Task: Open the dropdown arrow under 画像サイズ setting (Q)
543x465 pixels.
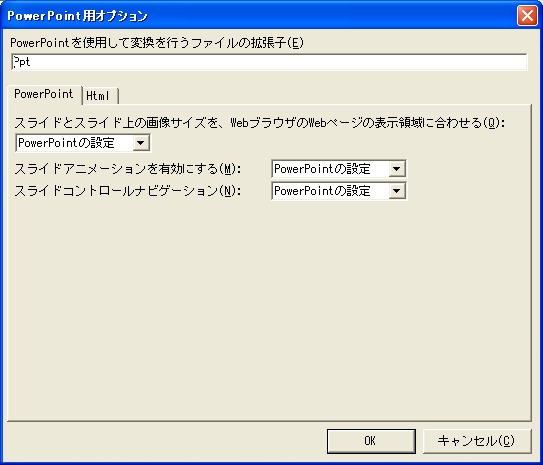Action: [141, 143]
